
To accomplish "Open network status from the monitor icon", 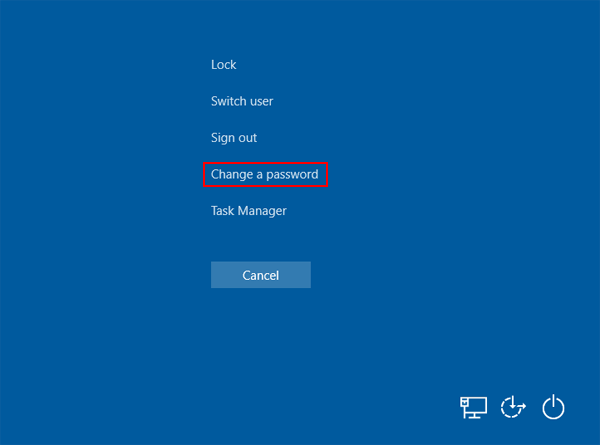I will pos(473,407).
